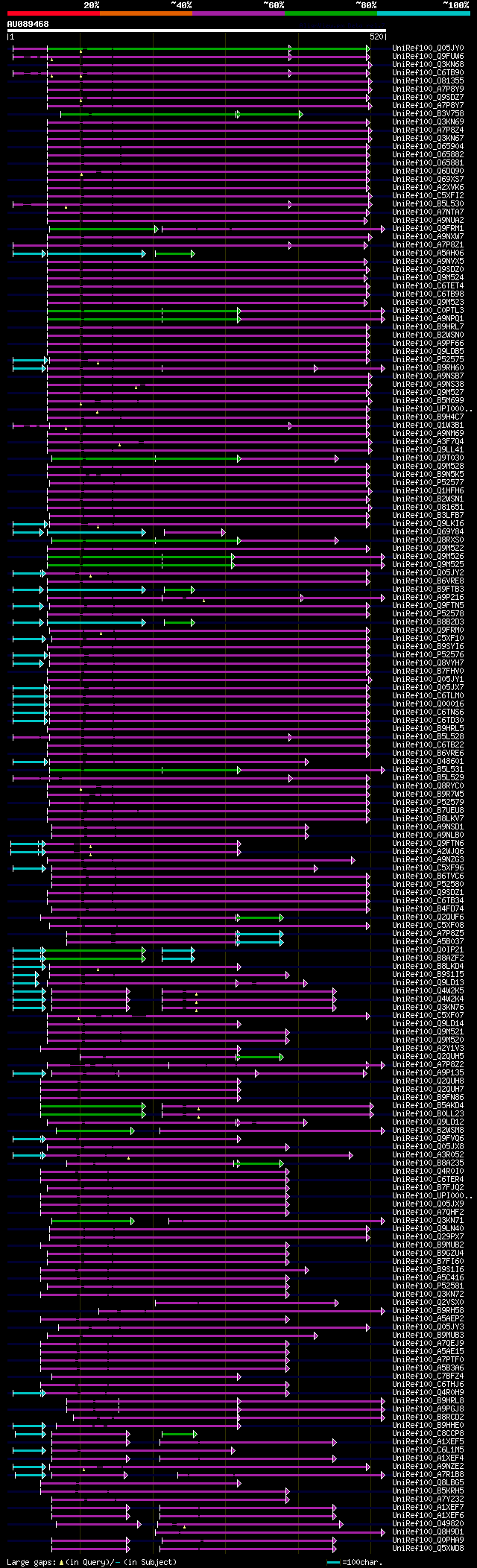Select hit label UniRef100_Q3KN76

(428, 1008)
